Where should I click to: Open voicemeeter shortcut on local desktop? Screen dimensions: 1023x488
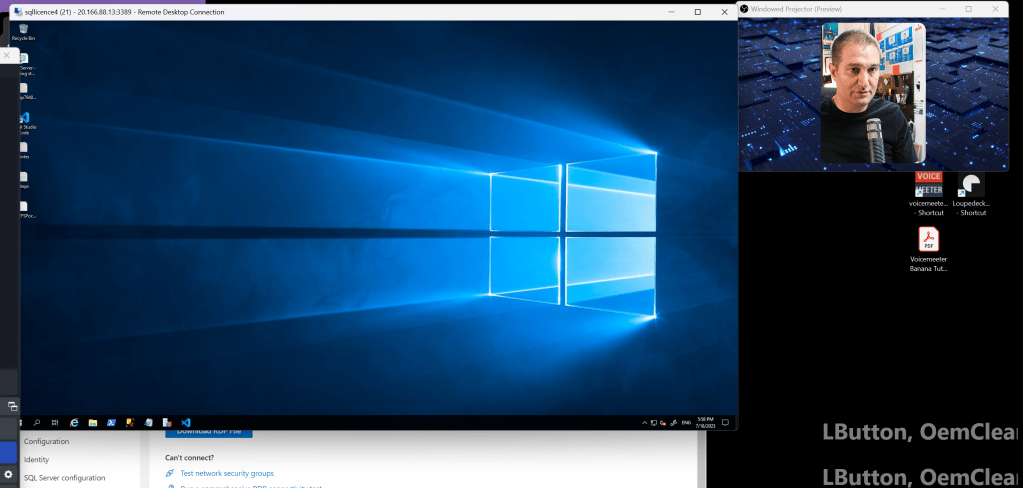pos(928,194)
